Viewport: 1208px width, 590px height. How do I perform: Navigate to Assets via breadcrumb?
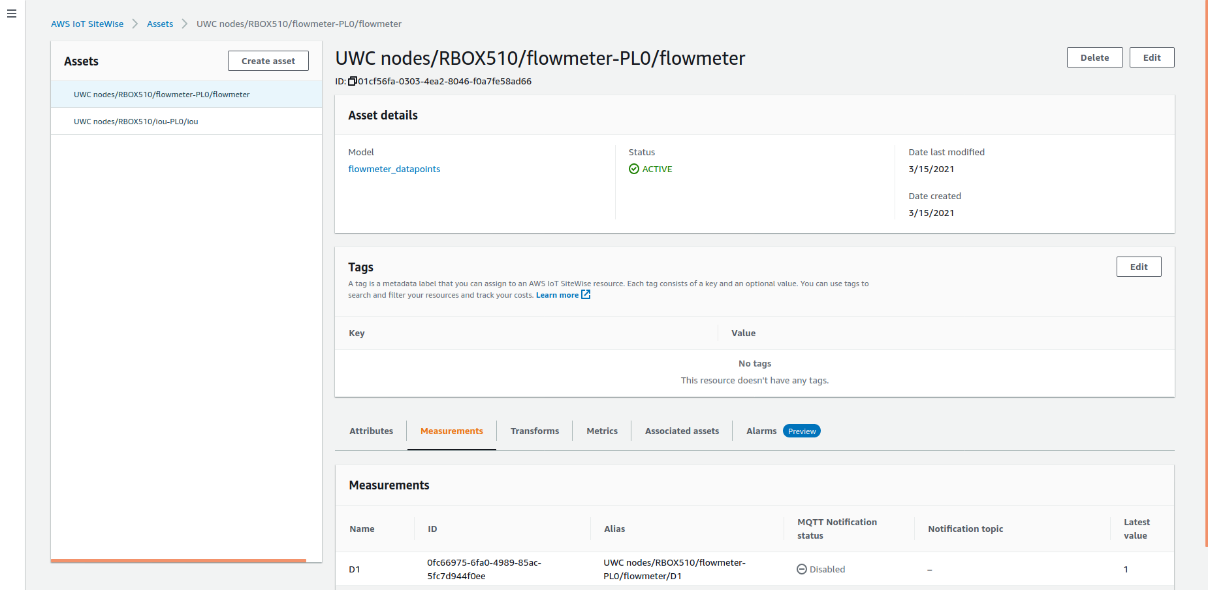(x=160, y=23)
